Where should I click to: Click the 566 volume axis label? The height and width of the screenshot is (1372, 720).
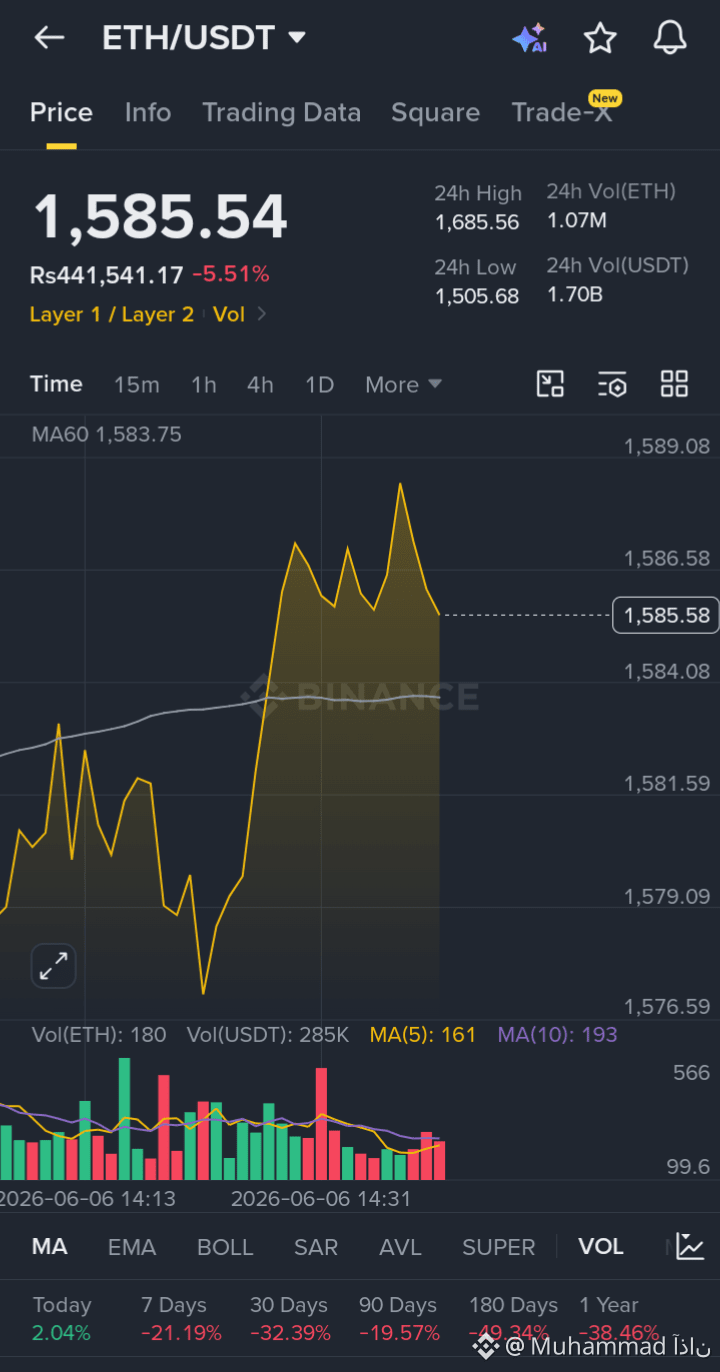(692, 1073)
